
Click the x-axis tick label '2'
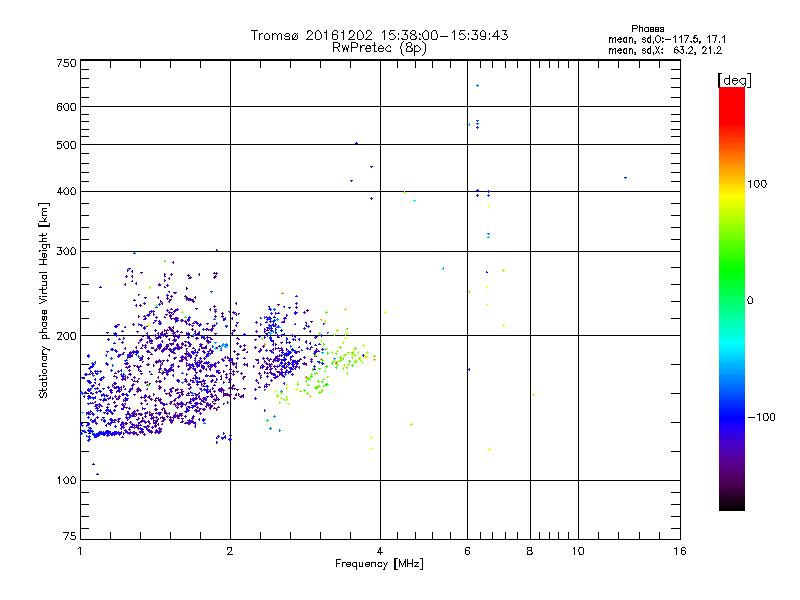[x=230, y=551]
